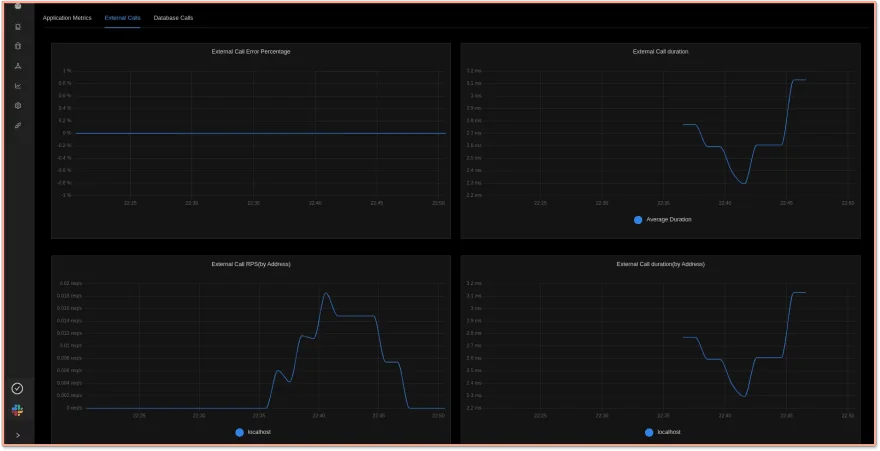Click the circled checkmark sidebar icon
The height and width of the screenshot is (451, 880).
point(17,388)
